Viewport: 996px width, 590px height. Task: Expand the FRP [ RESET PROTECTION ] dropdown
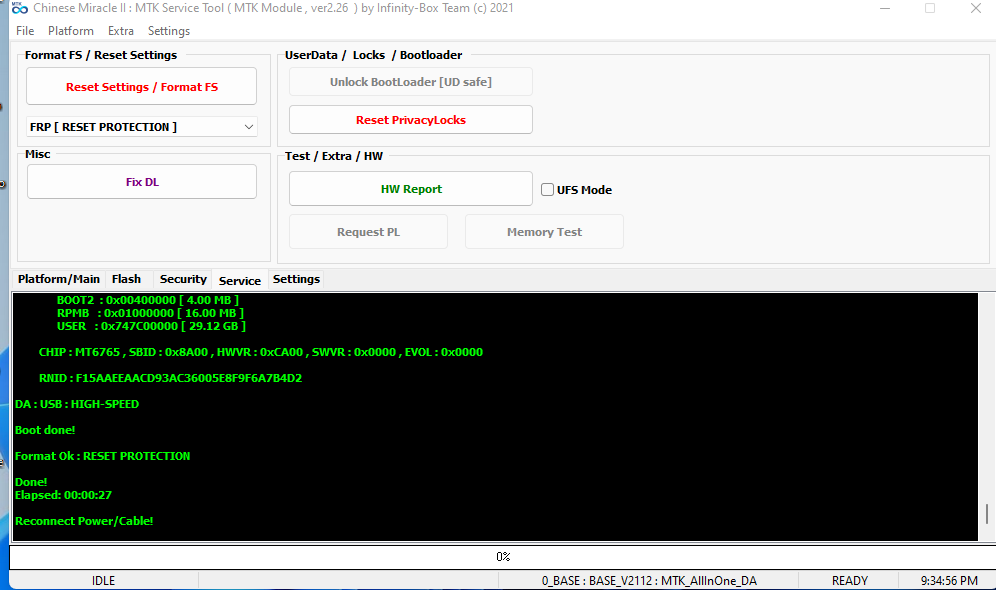(x=142, y=127)
